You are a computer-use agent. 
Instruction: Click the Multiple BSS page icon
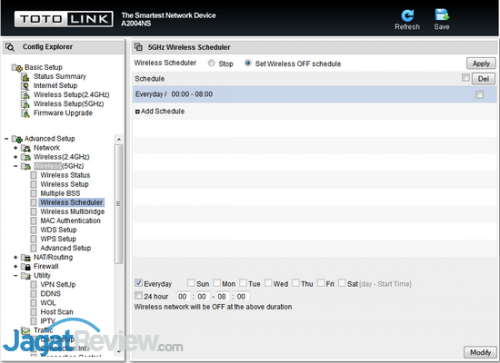tap(34, 194)
